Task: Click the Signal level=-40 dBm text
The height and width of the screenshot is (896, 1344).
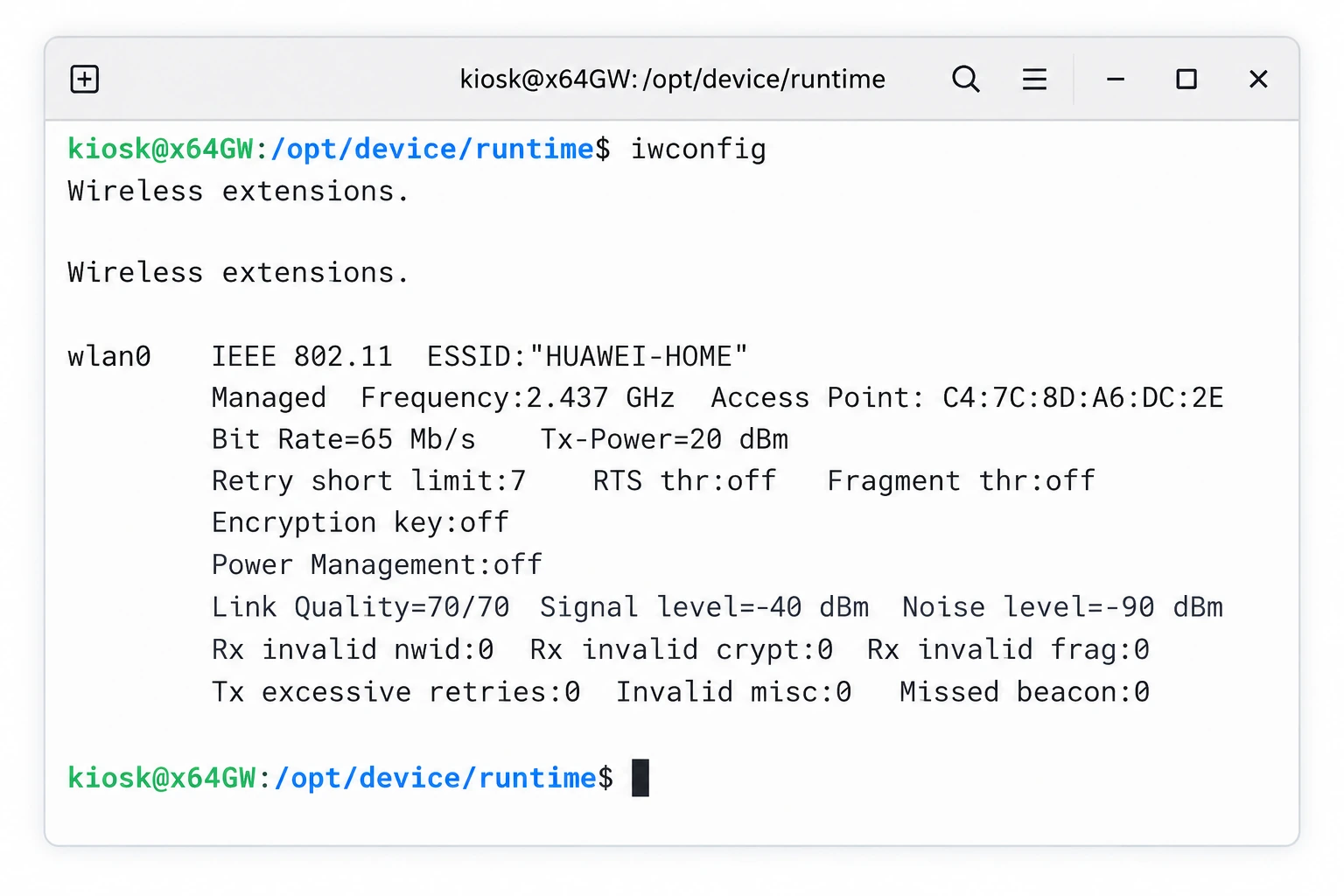Action: coord(704,607)
